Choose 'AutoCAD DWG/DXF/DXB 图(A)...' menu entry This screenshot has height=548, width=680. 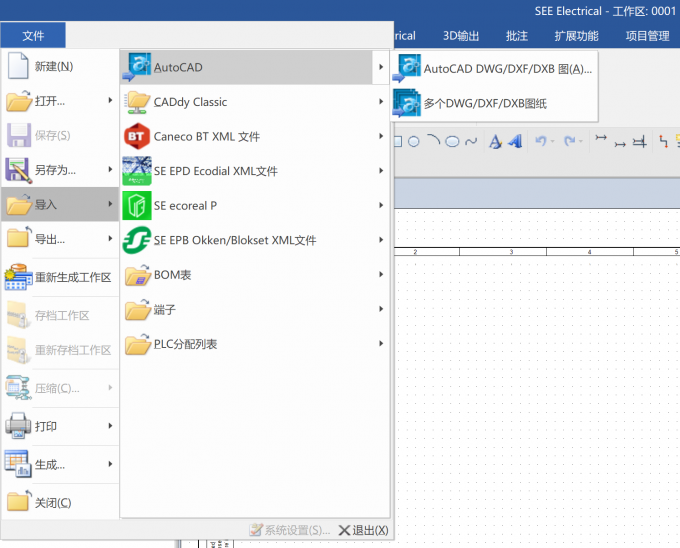coord(494,68)
